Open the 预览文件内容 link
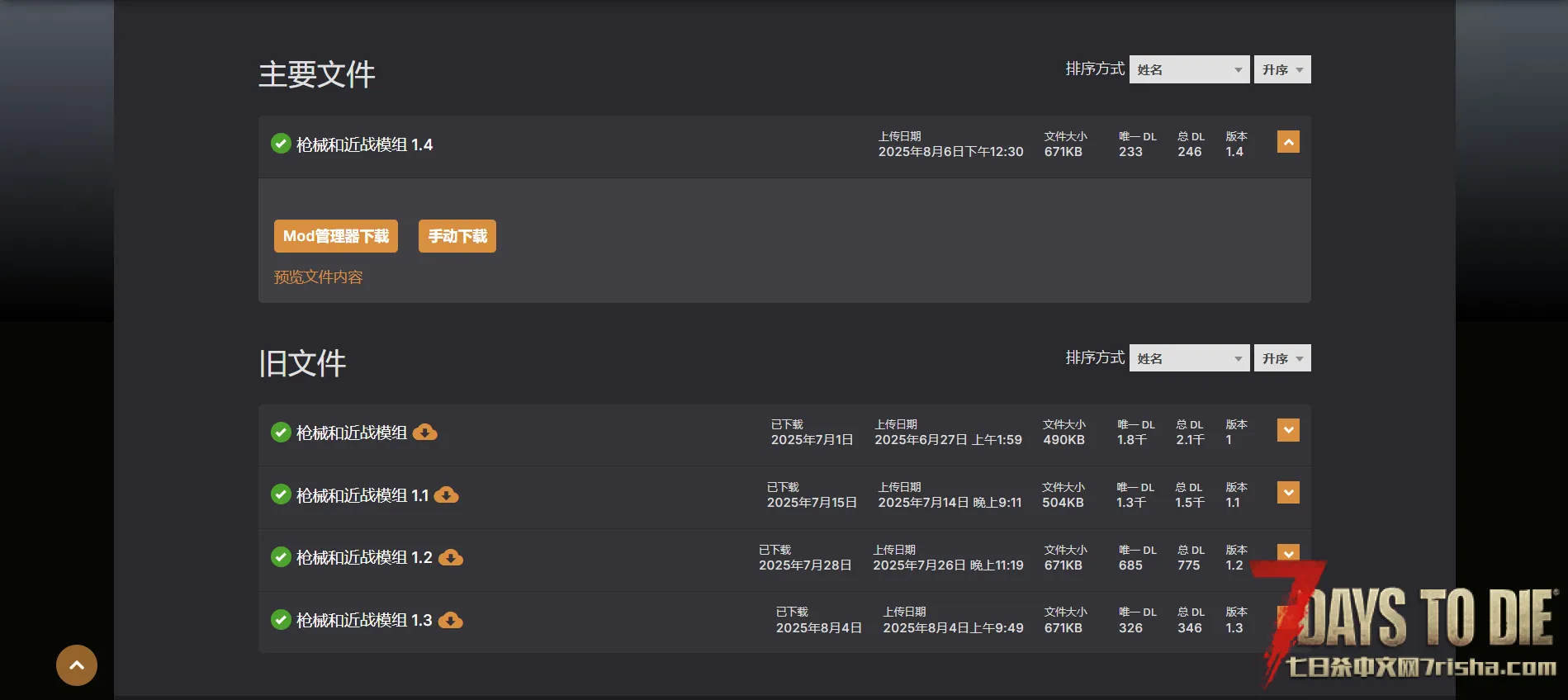The width and height of the screenshot is (1568, 700). 318,277
